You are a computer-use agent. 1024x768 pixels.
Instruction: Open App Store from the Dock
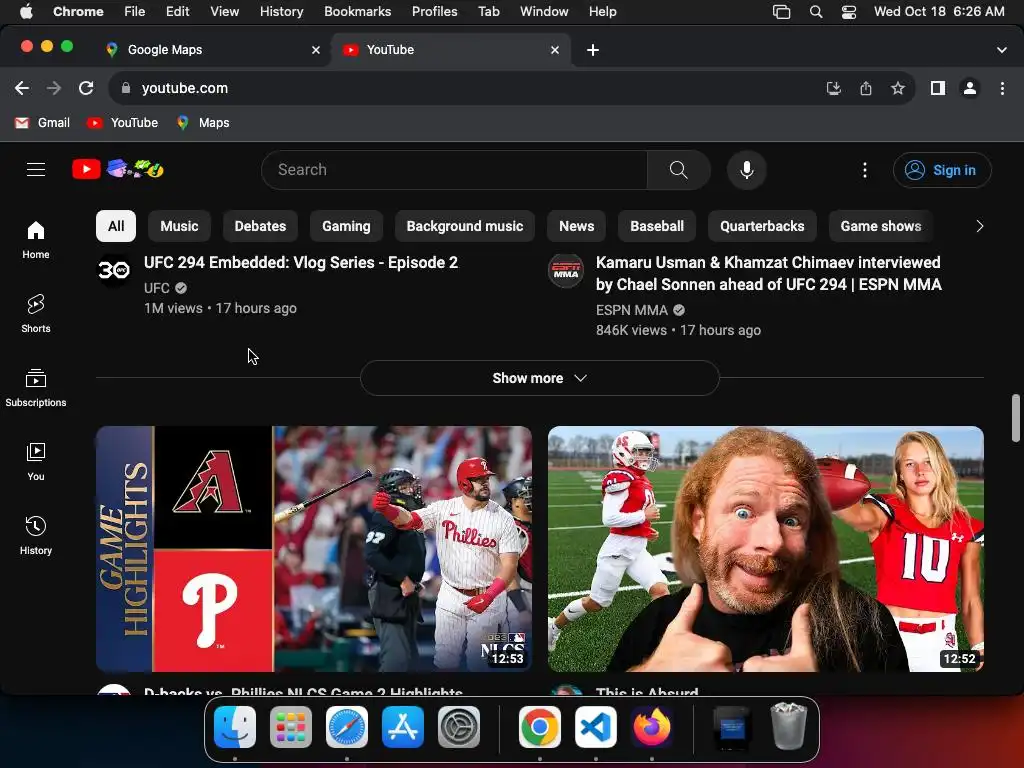[403, 727]
